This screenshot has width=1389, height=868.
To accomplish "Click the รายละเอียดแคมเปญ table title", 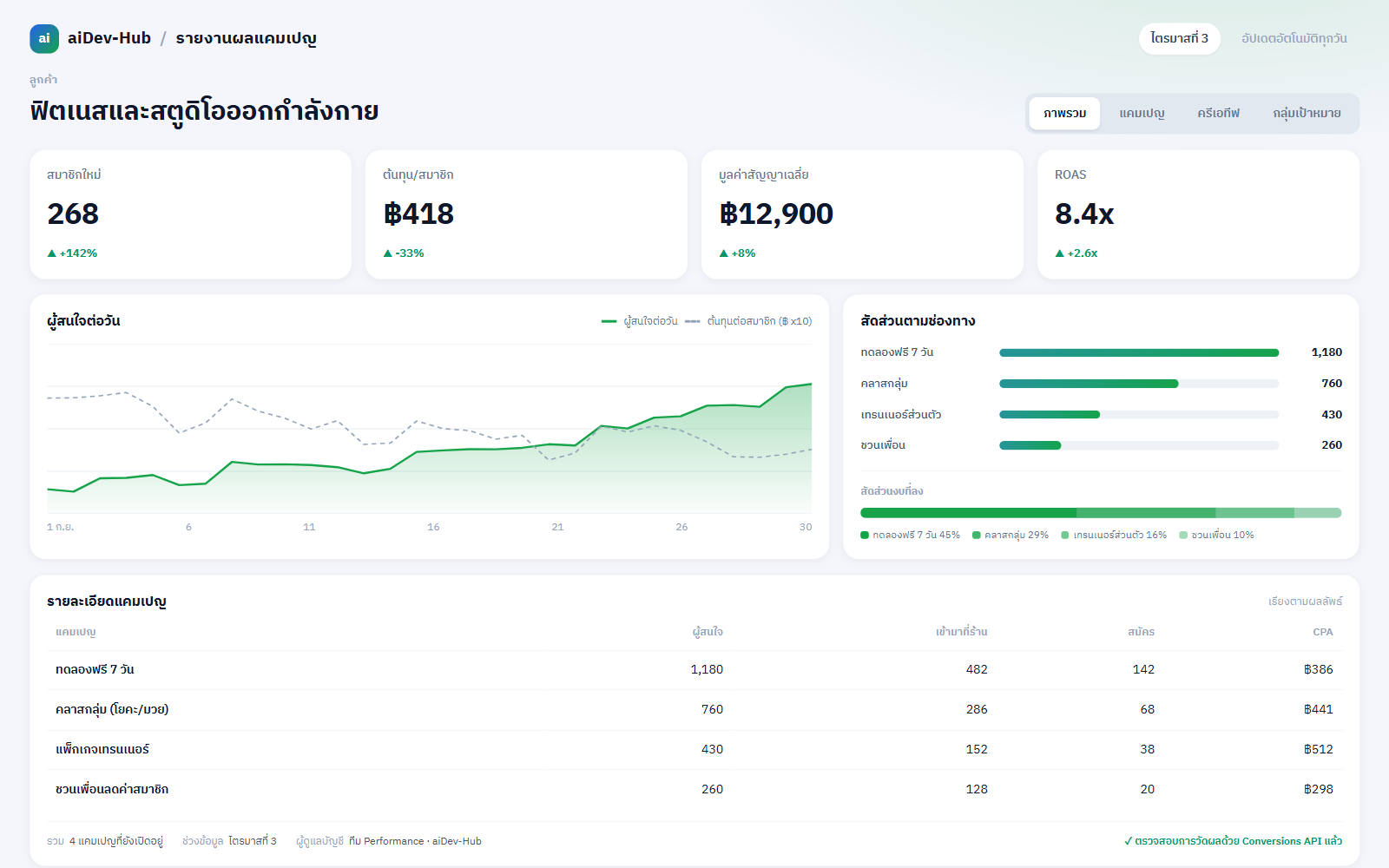I will coord(107,602).
